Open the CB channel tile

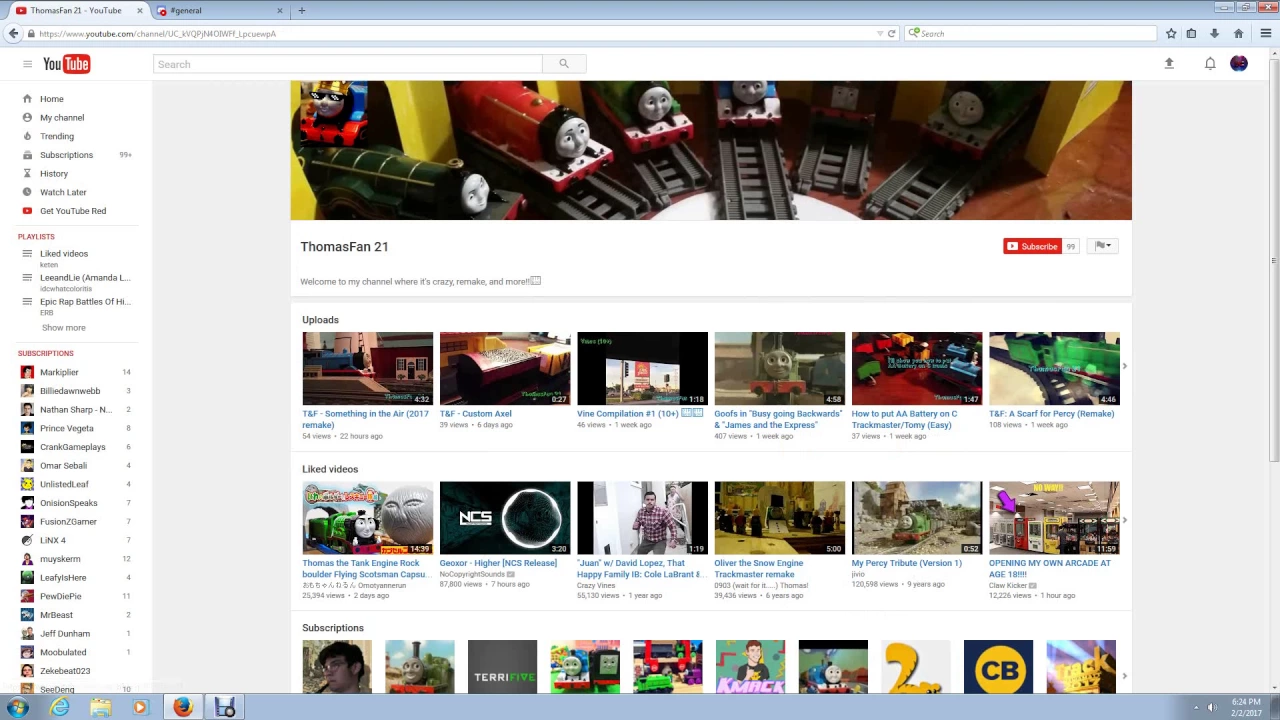pos(998,667)
